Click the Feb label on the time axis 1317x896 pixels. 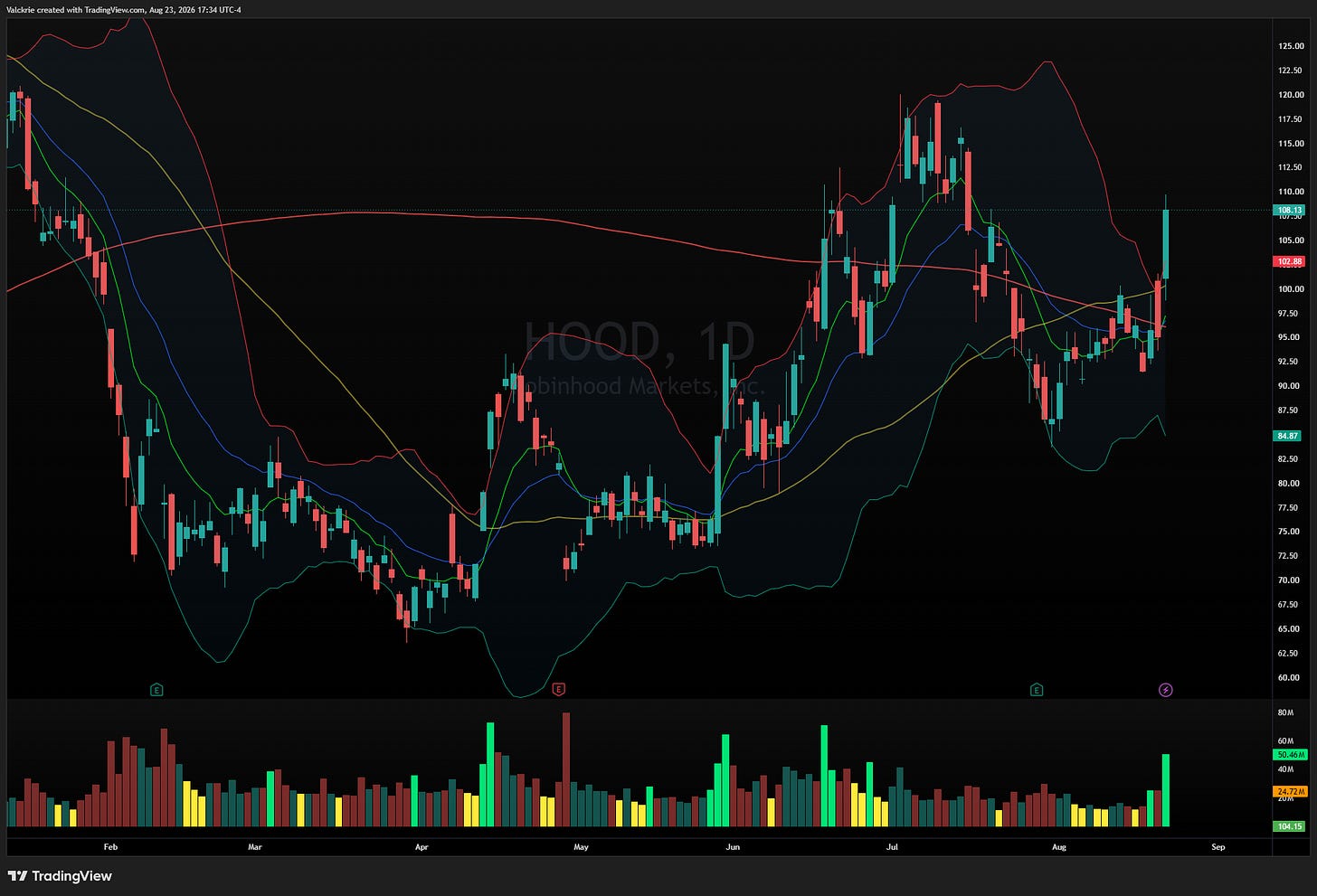point(111,847)
